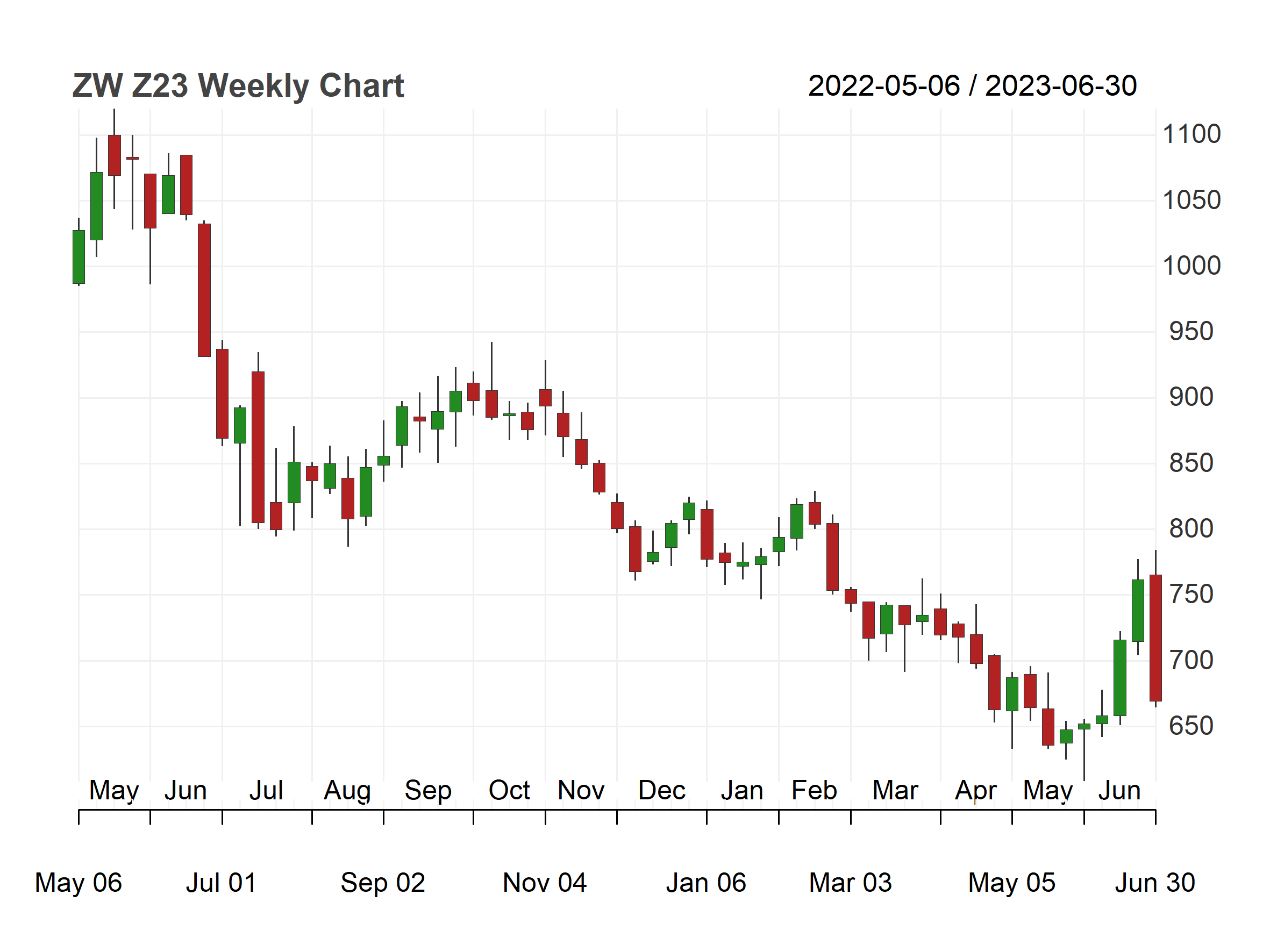Click the ZW Z23 Weekly Chart title
Image resolution: width=1270 pixels, height=952 pixels.
coord(238,86)
